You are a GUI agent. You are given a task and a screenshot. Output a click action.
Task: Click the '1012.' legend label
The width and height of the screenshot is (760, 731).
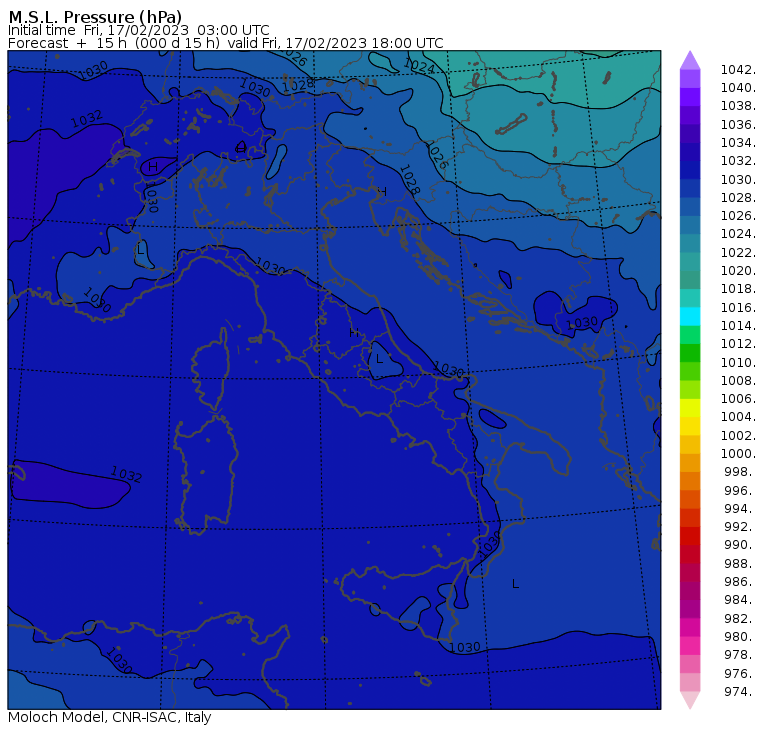tap(738, 343)
